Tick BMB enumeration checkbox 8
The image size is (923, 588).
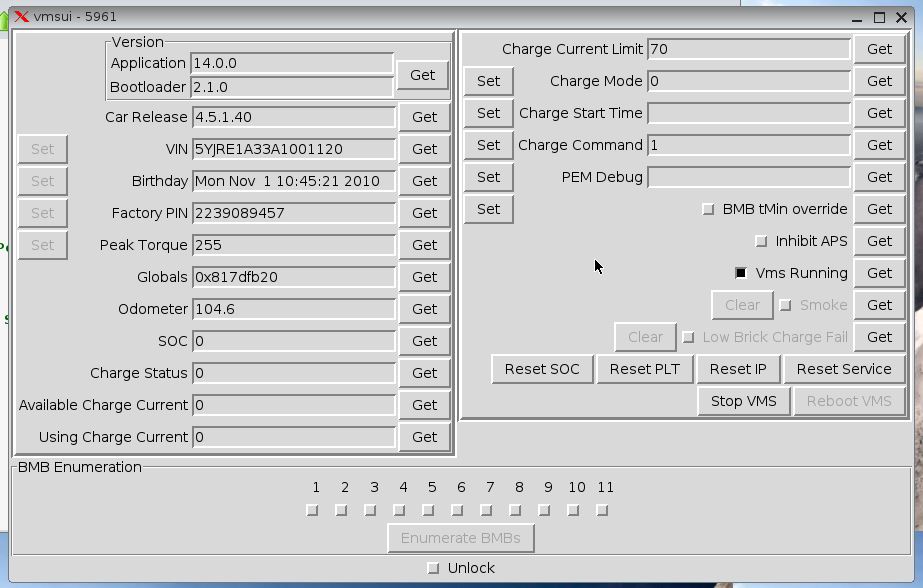[x=515, y=510]
